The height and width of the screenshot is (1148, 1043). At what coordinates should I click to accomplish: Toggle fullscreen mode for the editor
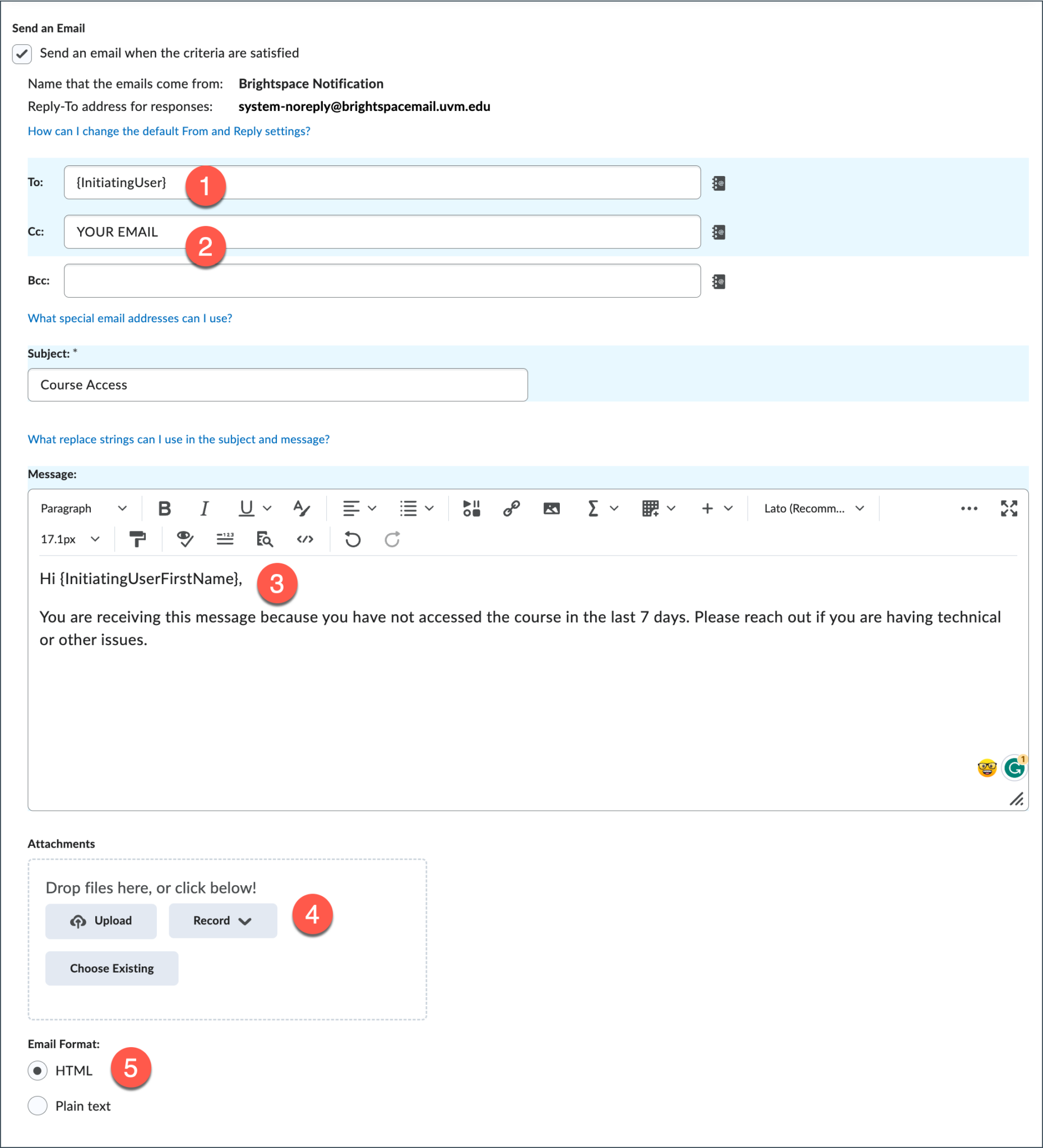point(1009,508)
